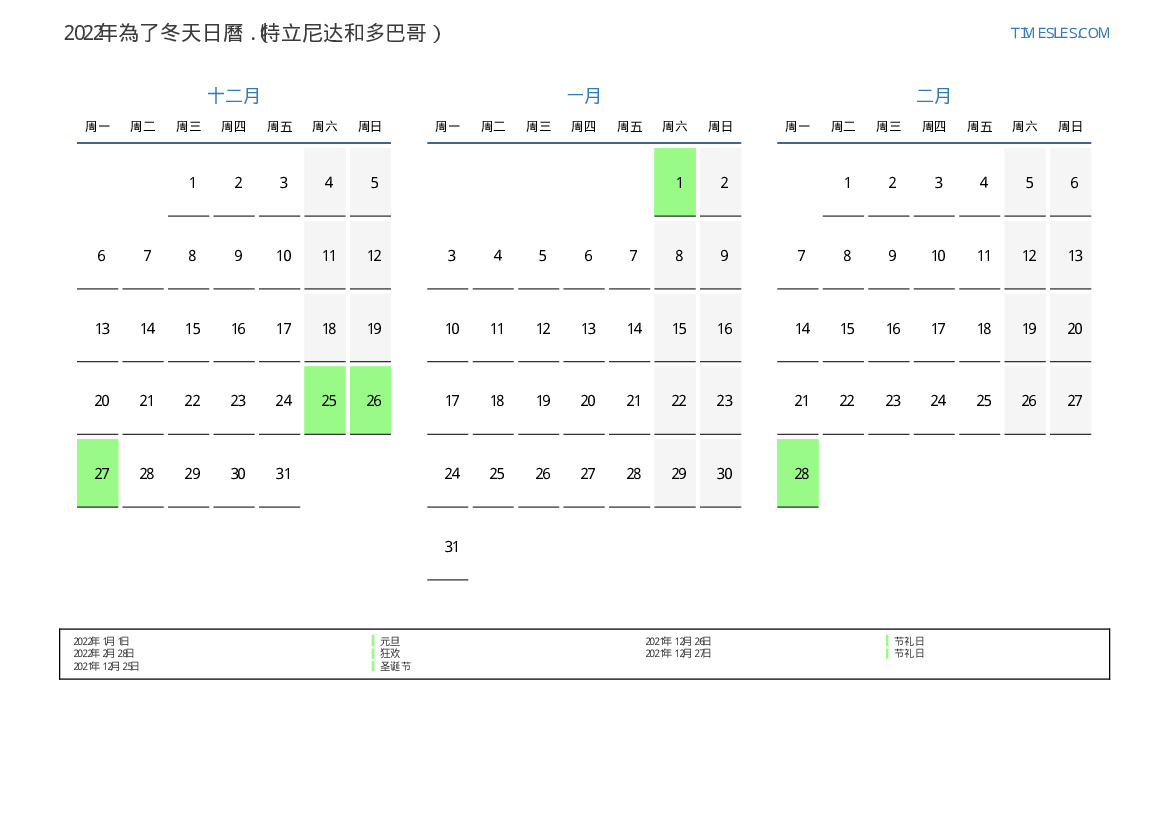Click January 31 in the calendar

tap(448, 546)
